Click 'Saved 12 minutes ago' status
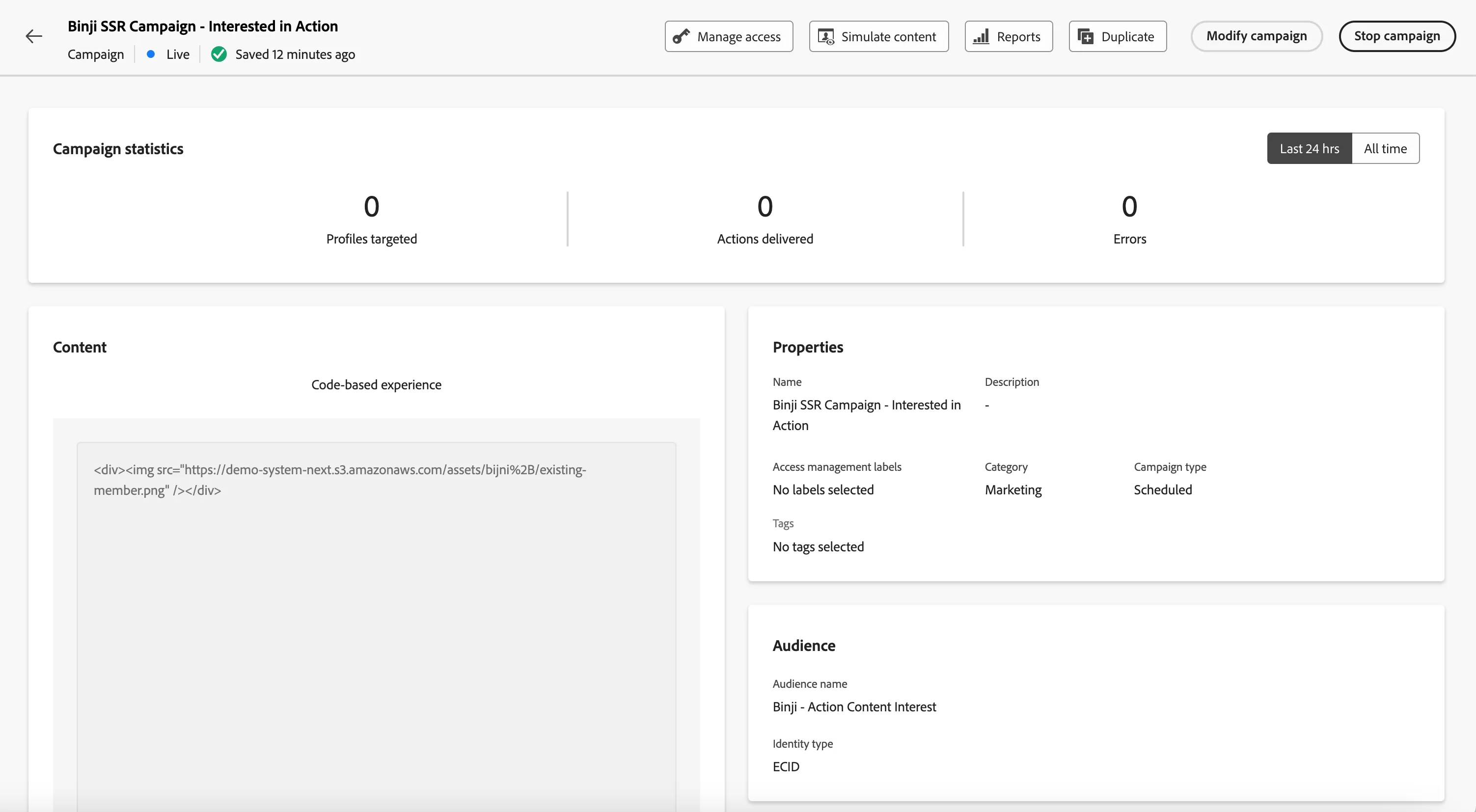 [295, 54]
